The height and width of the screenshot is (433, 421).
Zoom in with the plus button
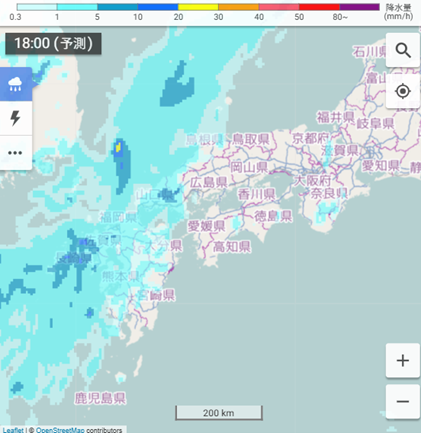coord(403,360)
